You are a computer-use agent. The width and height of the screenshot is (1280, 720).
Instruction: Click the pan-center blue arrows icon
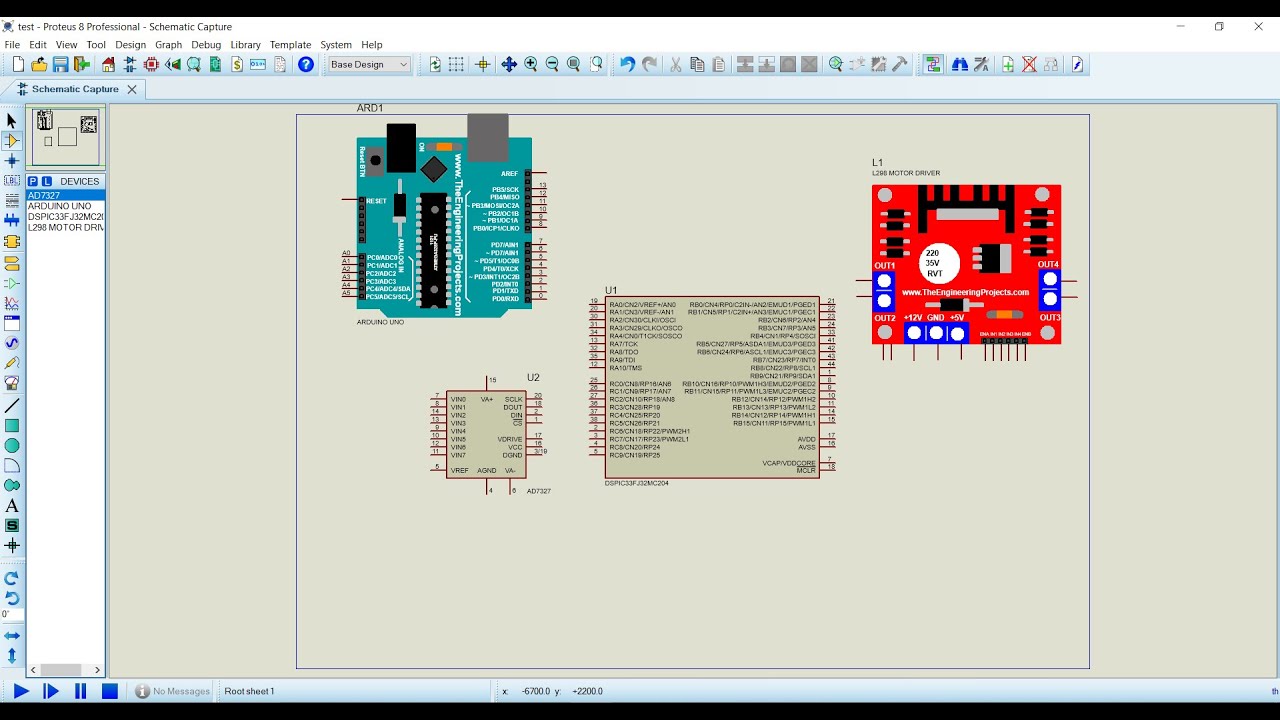click(509, 64)
